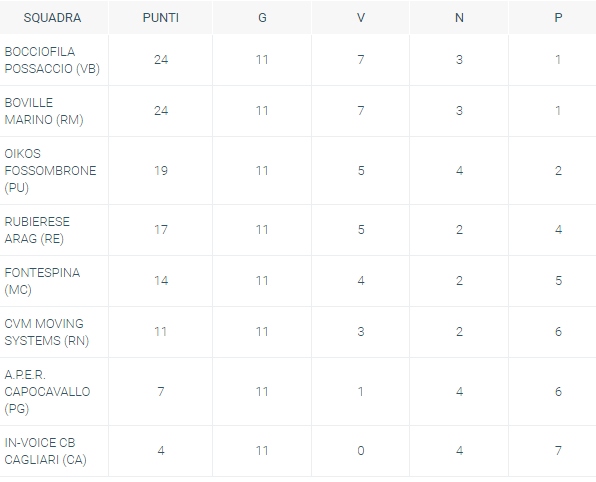This screenshot has width=596, height=482.
Task: Select the V column header
Action: point(361,18)
